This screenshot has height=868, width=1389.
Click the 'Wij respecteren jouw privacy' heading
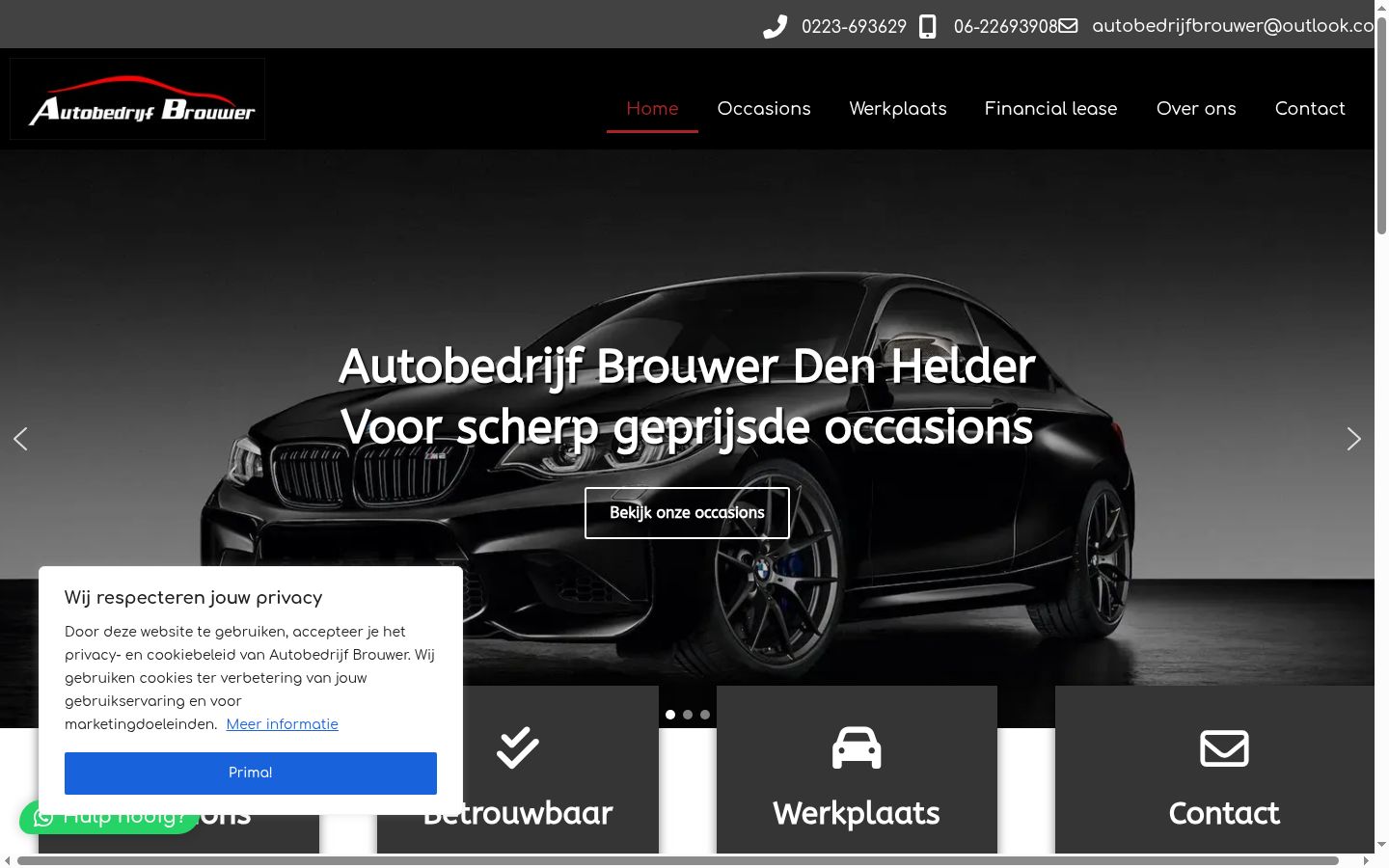click(x=194, y=598)
